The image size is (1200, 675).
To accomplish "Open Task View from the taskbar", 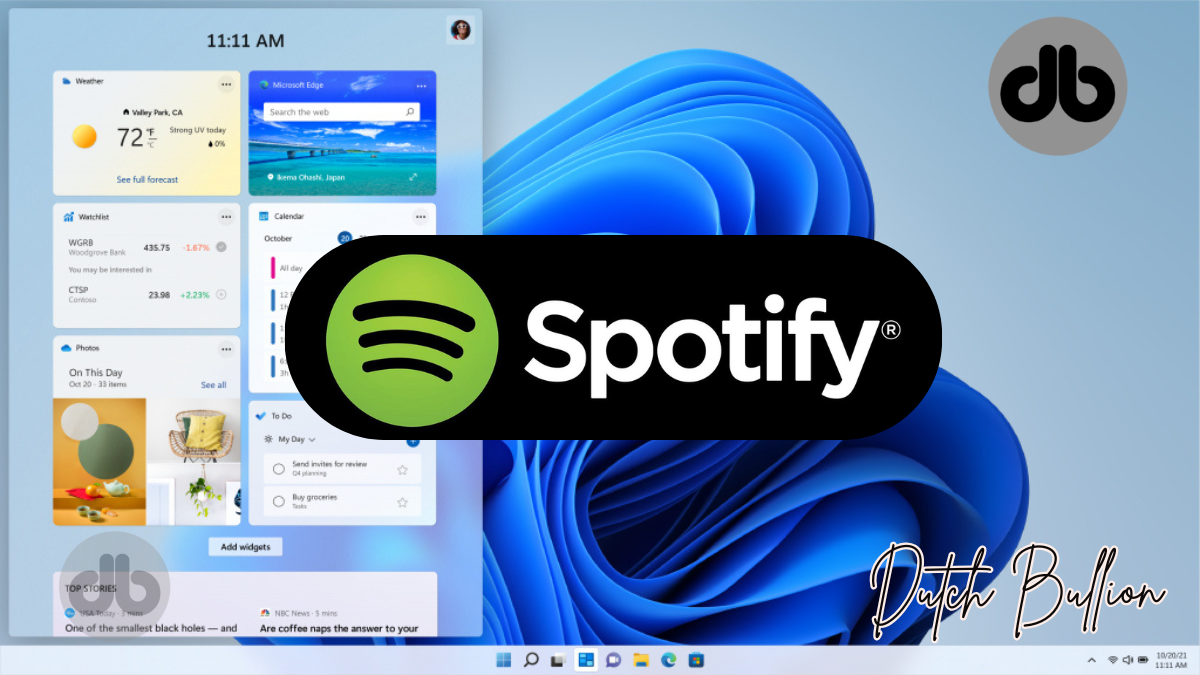I will [x=559, y=660].
